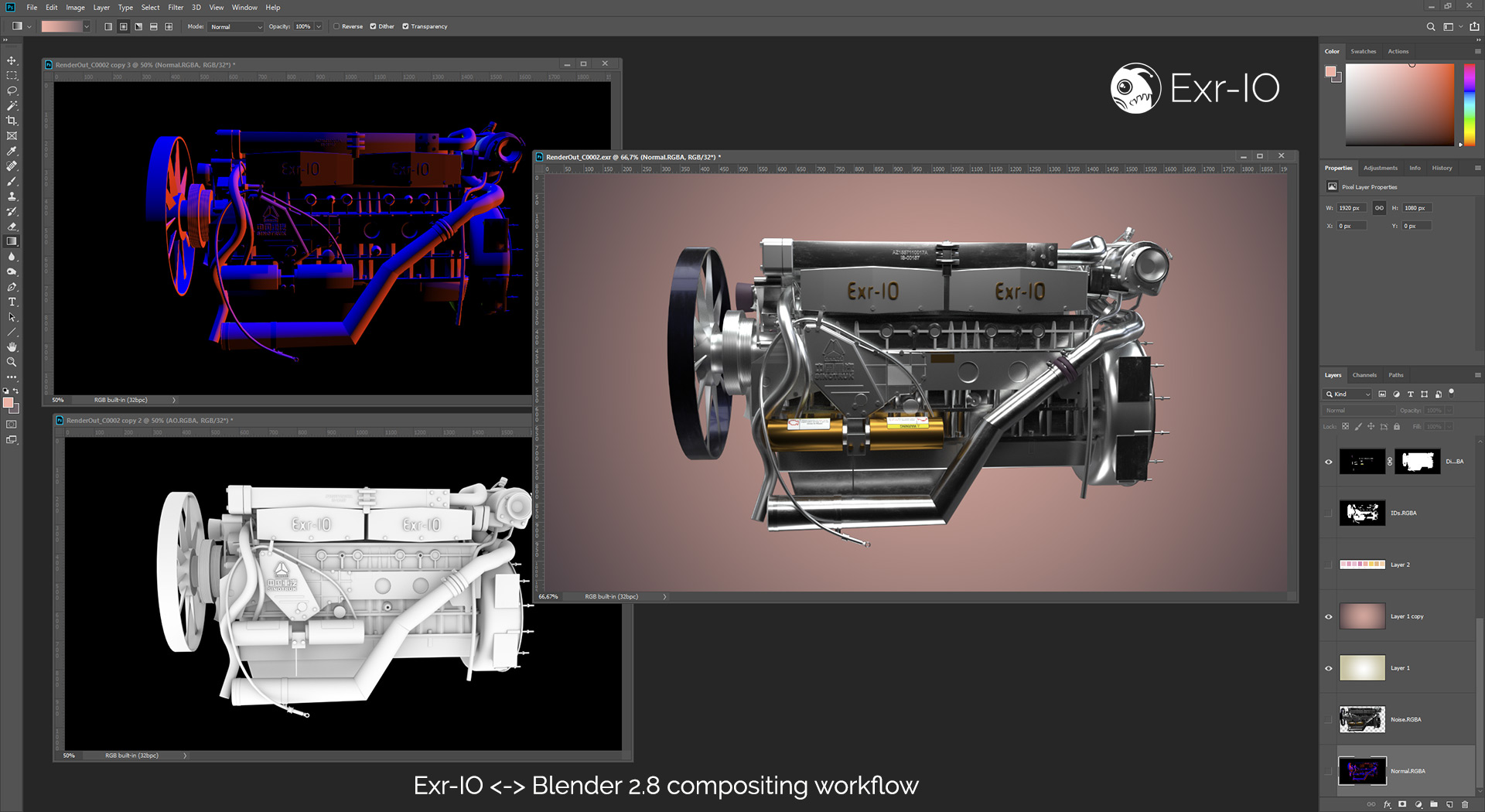1485x812 pixels.
Task: Expand main window status bar arrow
Action: [x=664, y=597]
